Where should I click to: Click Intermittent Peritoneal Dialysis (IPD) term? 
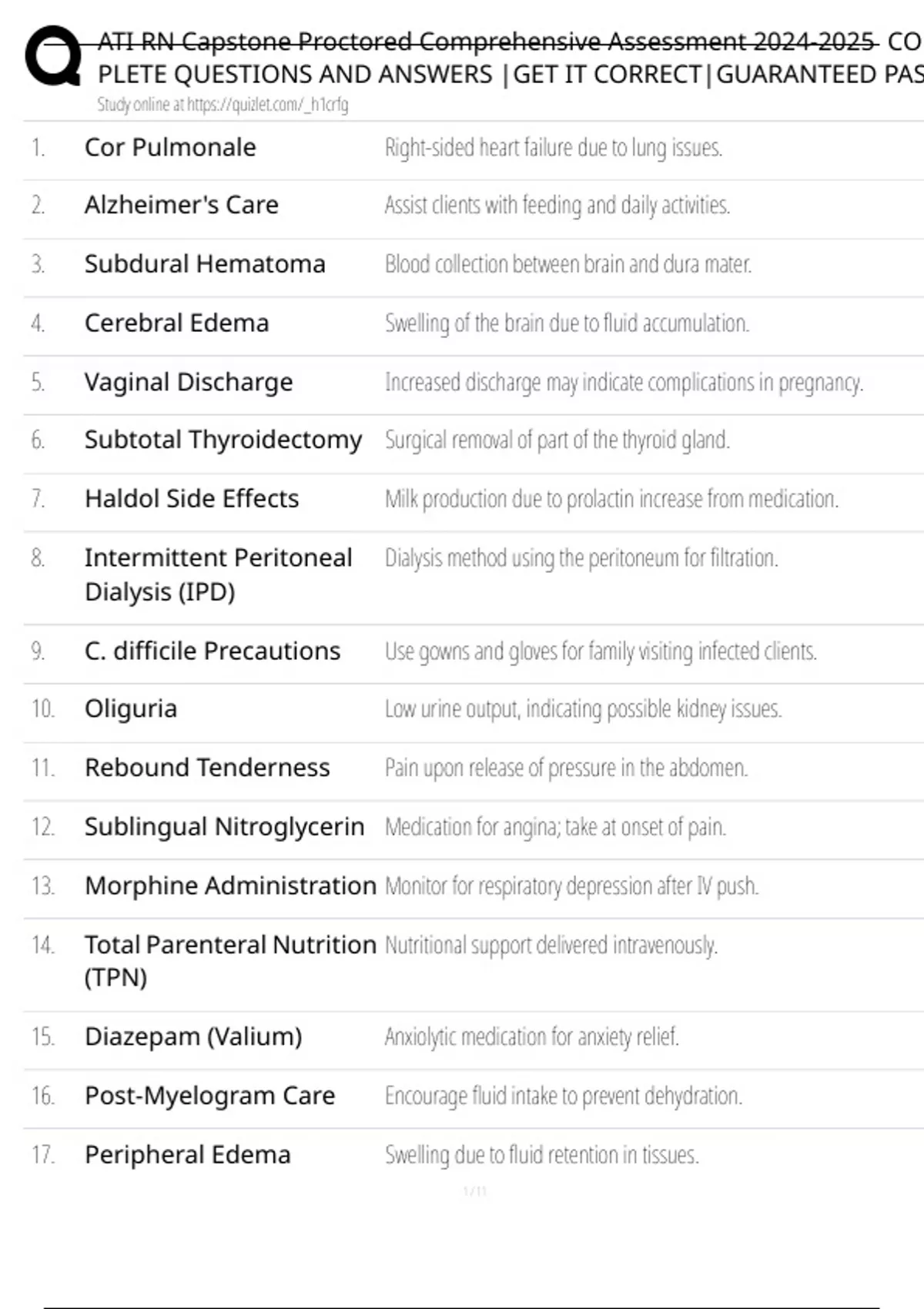(x=218, y=574)
